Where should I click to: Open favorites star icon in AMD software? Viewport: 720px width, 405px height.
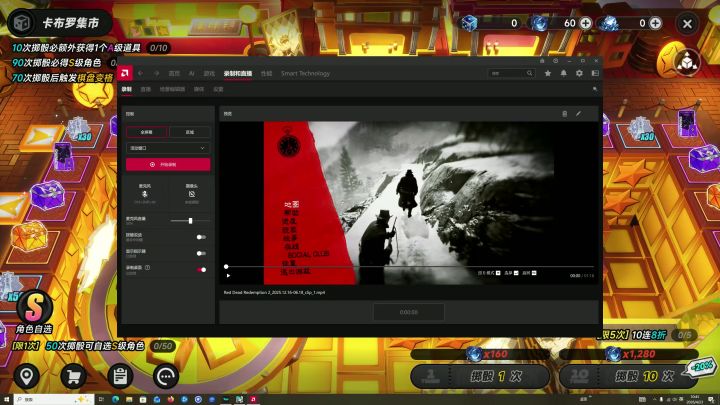coord(548,73)
